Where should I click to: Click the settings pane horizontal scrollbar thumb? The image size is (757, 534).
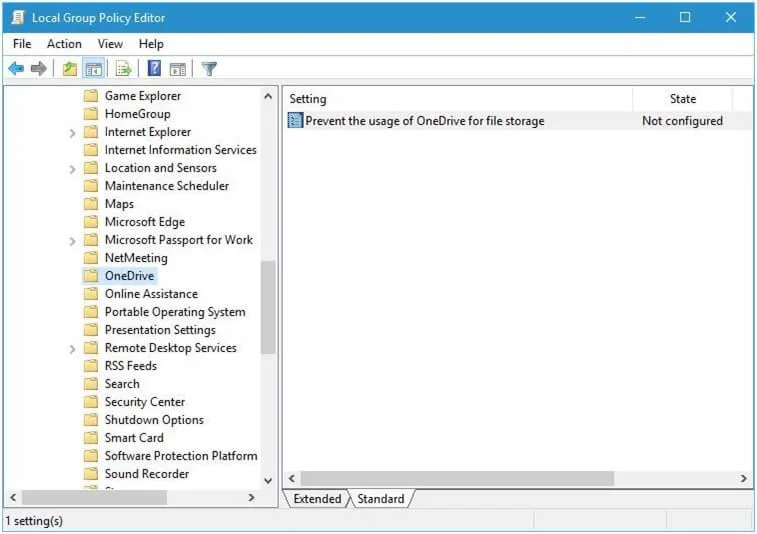click(457, 478)
